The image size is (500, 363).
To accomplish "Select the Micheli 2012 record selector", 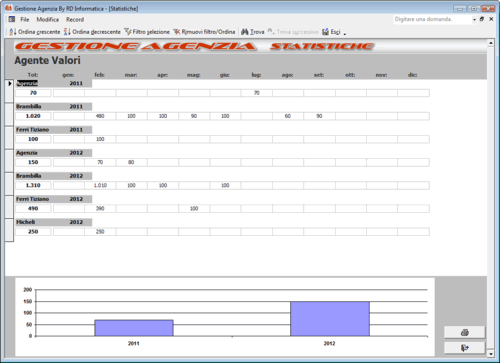I will point(9,230).
